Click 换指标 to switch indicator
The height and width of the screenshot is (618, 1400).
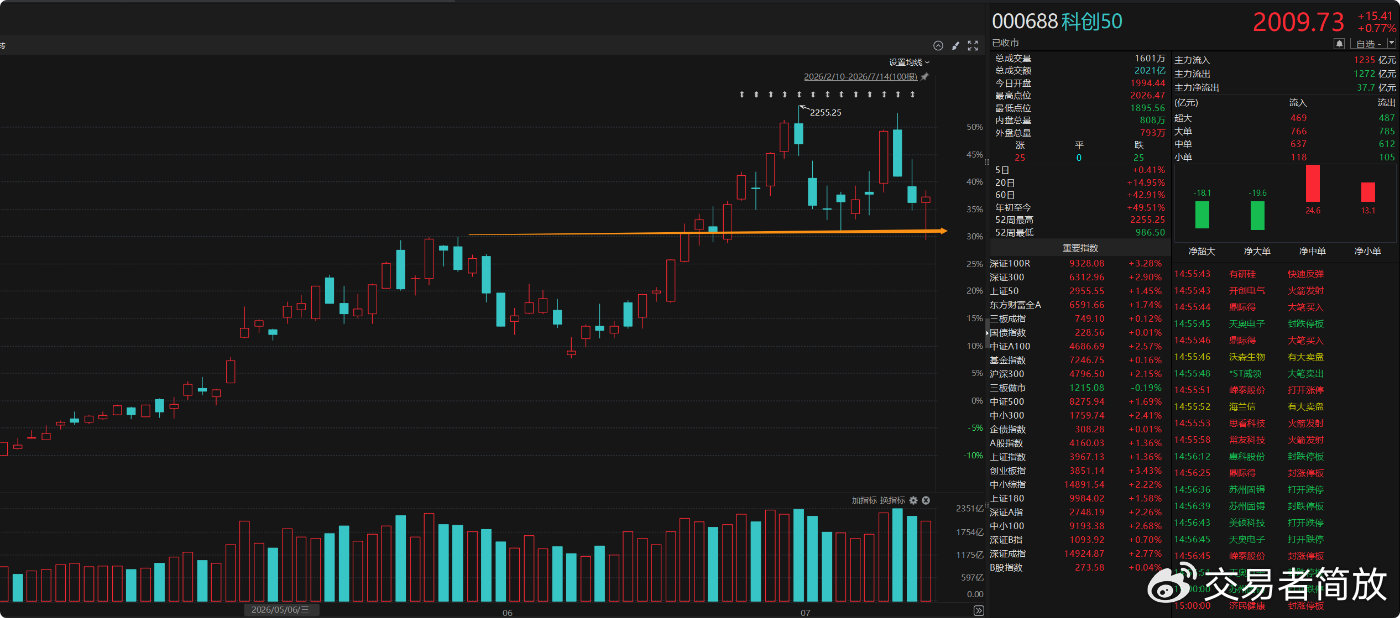click(x=892, y=500)
